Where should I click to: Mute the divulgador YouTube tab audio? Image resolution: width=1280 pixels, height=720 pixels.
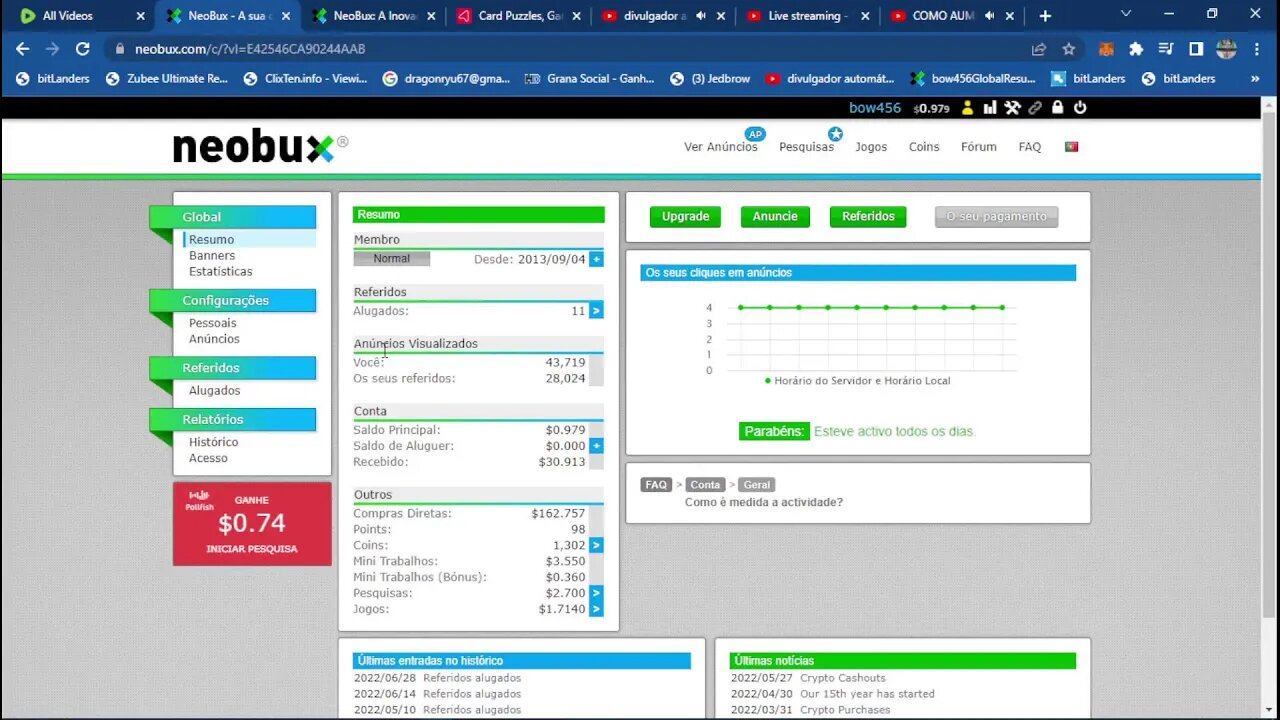tap(700, 16)
